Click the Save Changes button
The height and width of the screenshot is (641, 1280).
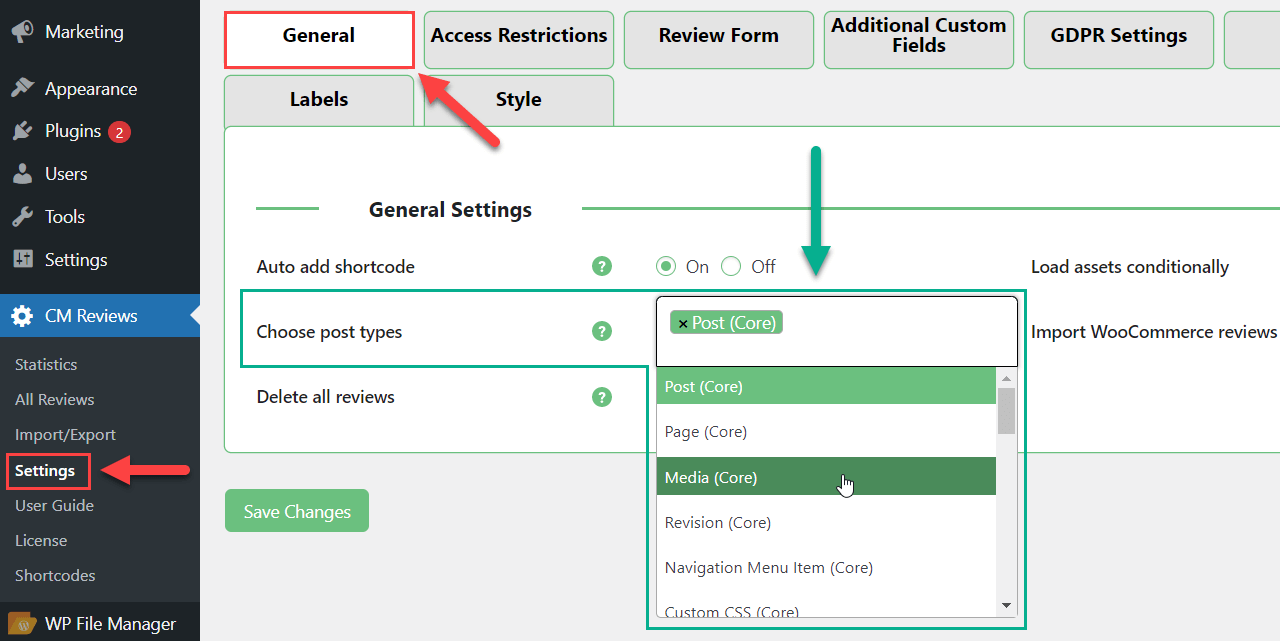point(297,511)
